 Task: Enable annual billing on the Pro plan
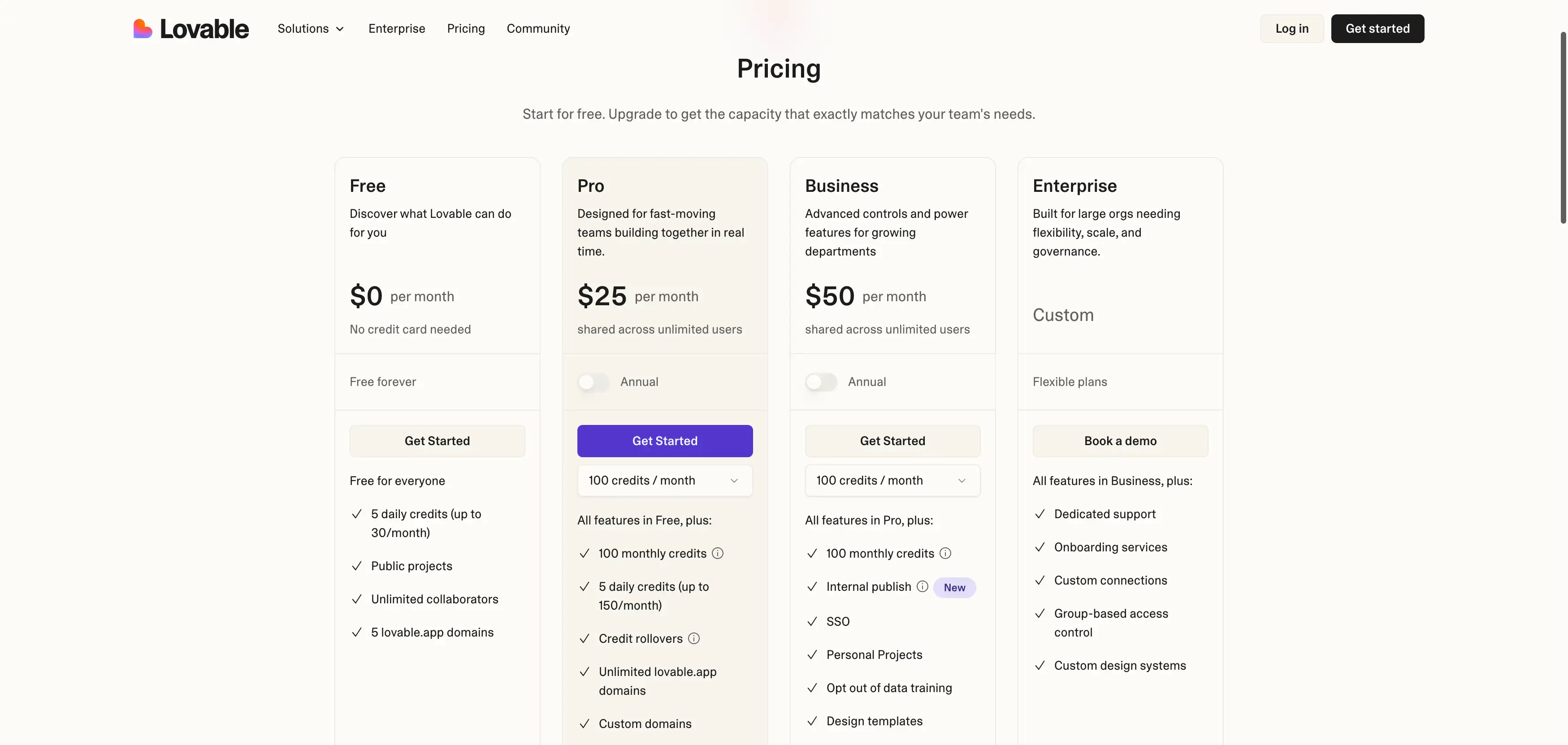pos(593,381)
